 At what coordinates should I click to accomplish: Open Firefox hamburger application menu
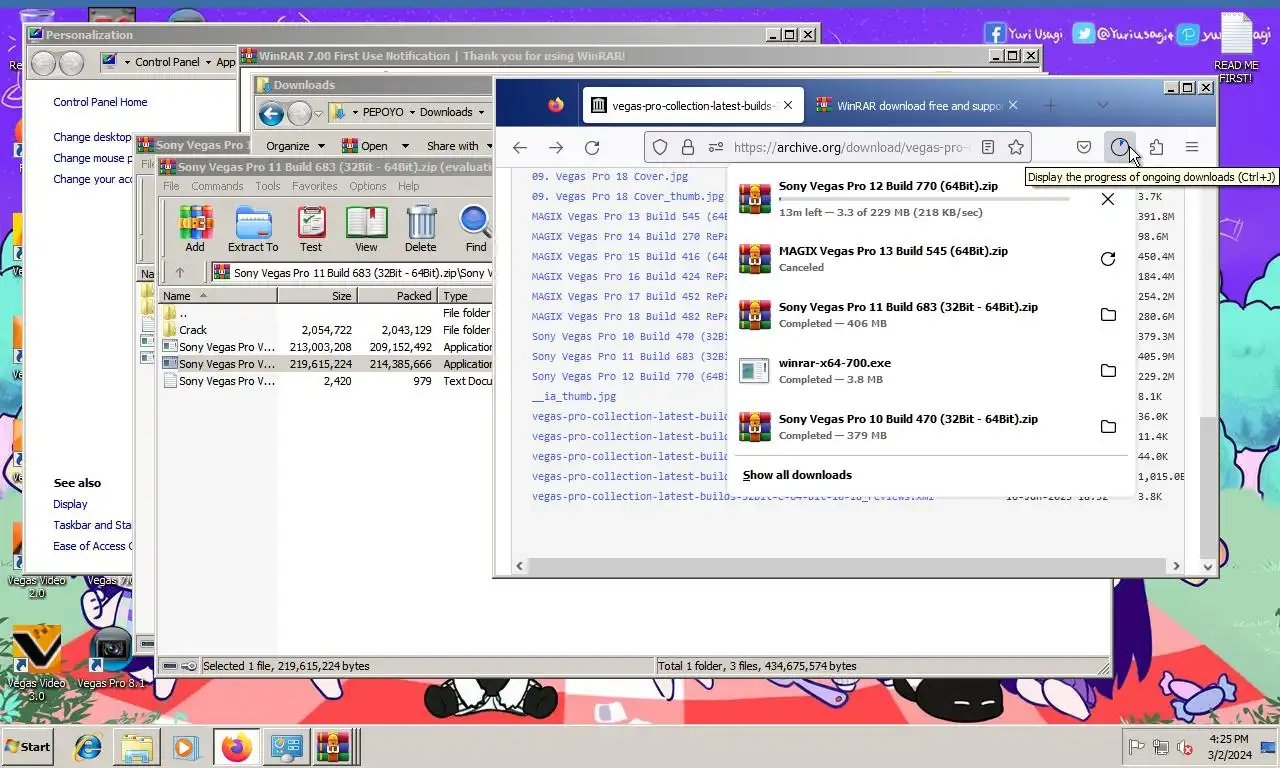click(x=1192, y=147)
